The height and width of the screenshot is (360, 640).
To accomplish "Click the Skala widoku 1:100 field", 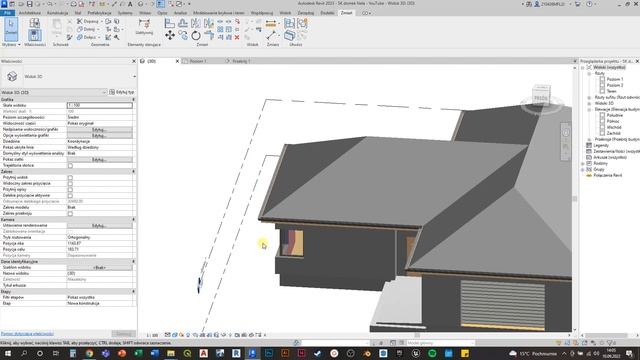I will click(100, 105).
